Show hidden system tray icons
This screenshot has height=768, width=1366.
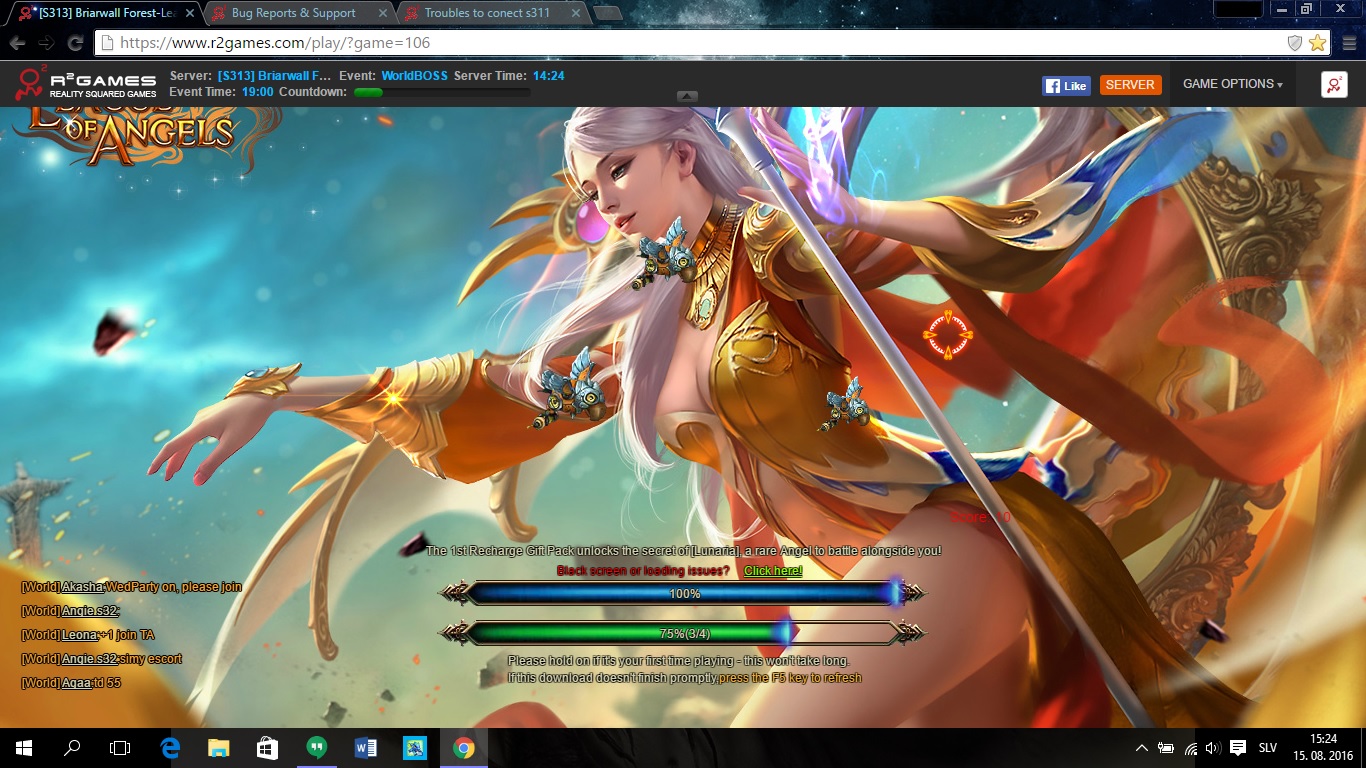coord(1141,747)
